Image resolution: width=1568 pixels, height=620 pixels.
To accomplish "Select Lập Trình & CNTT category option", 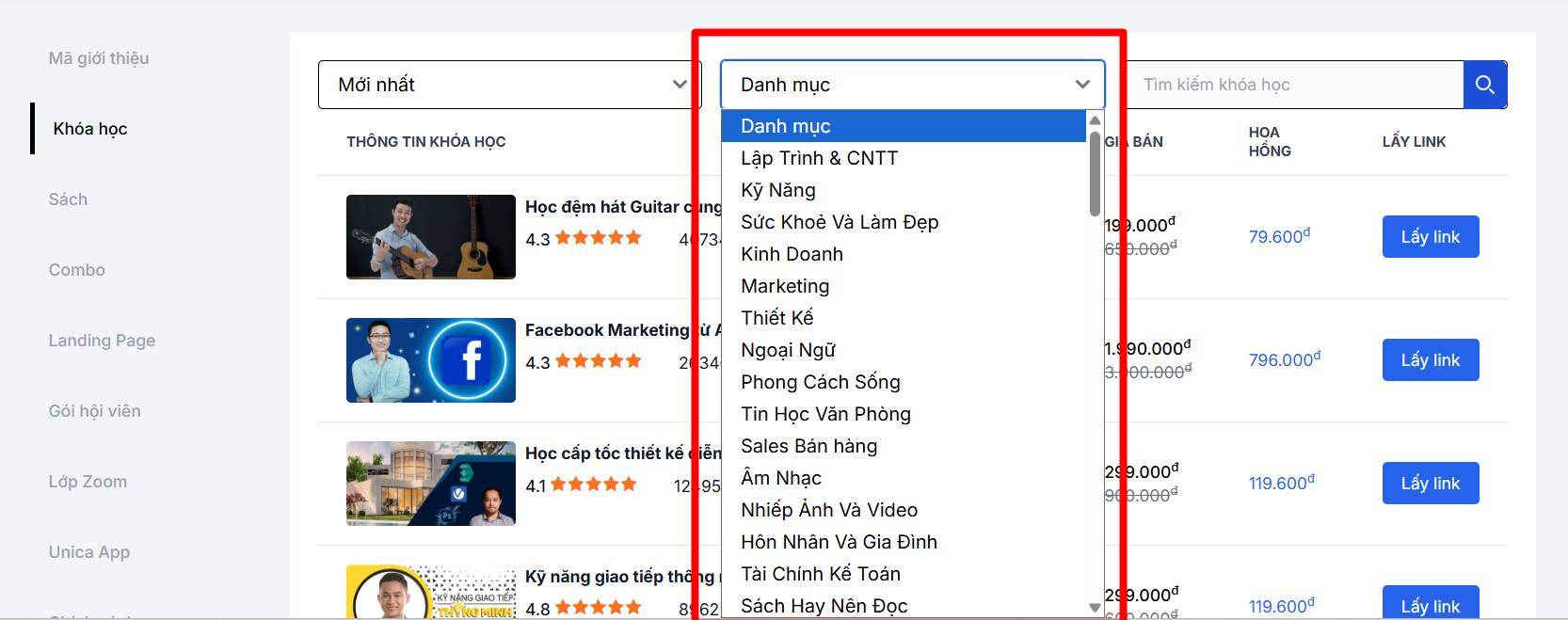I will [x=819, y=158].
